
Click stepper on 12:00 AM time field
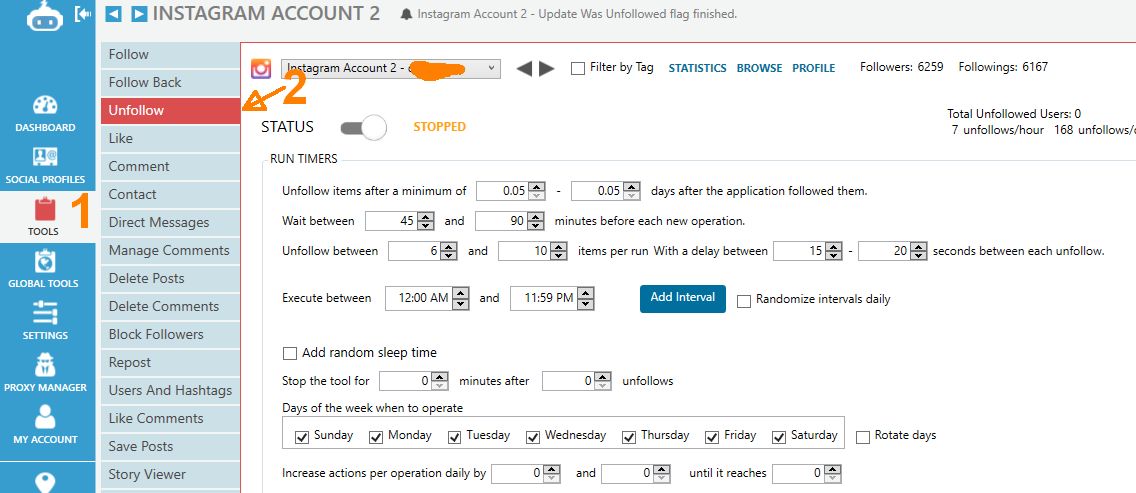(x=461, y=298)
